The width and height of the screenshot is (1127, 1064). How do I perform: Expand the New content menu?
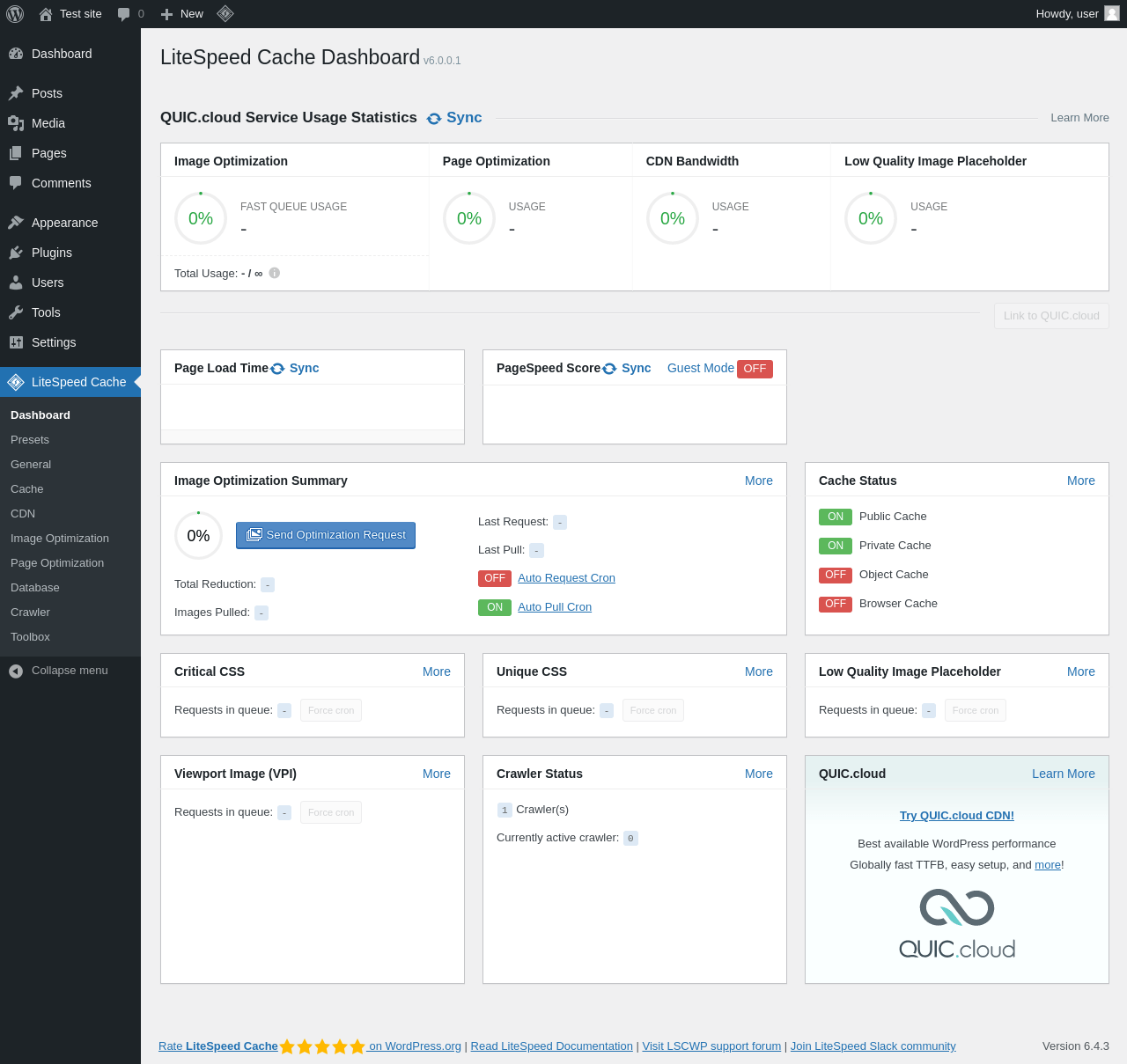coord(182,14)
